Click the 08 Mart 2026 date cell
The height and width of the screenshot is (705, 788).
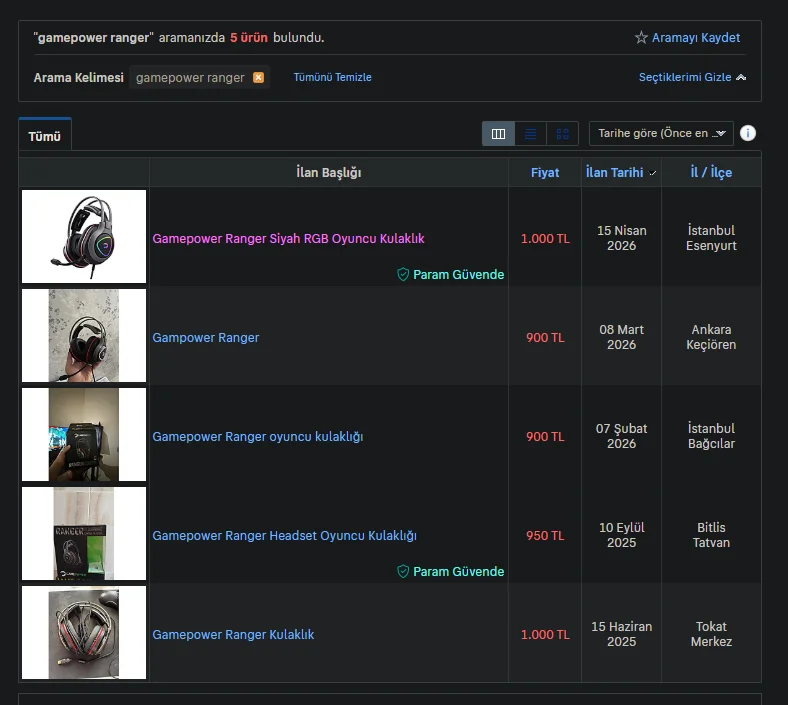coord(622,337)
